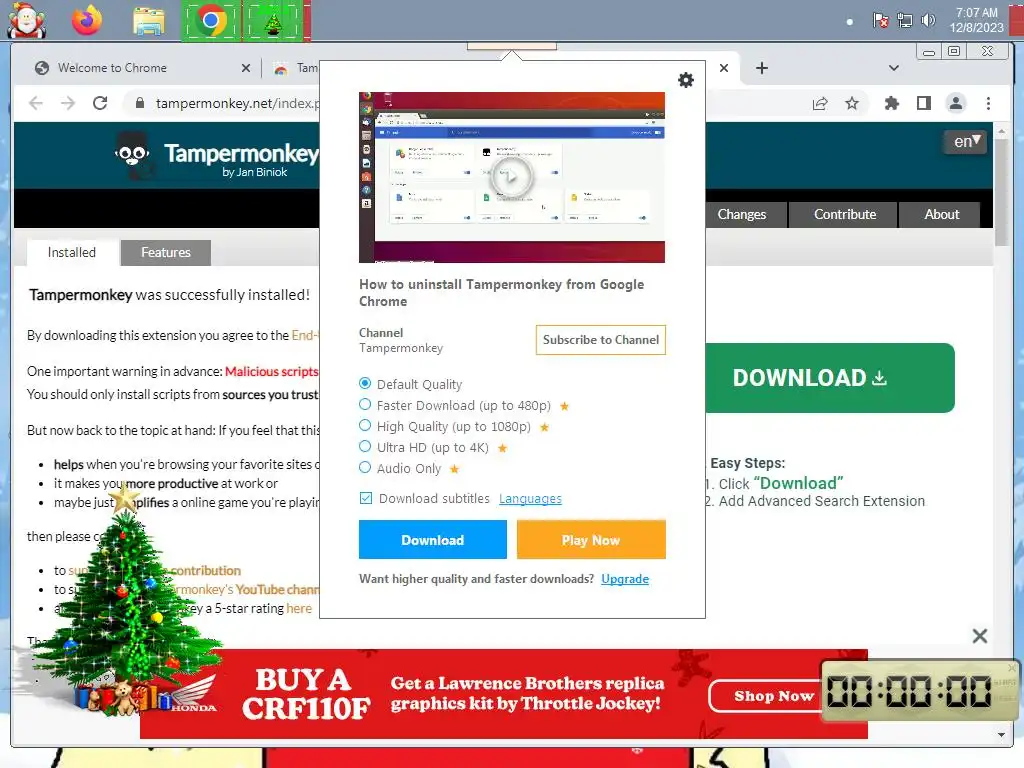This screenshot has height=768, width=1024.
Task: Close the bottom banner ad
Action: tap(979, 635)
